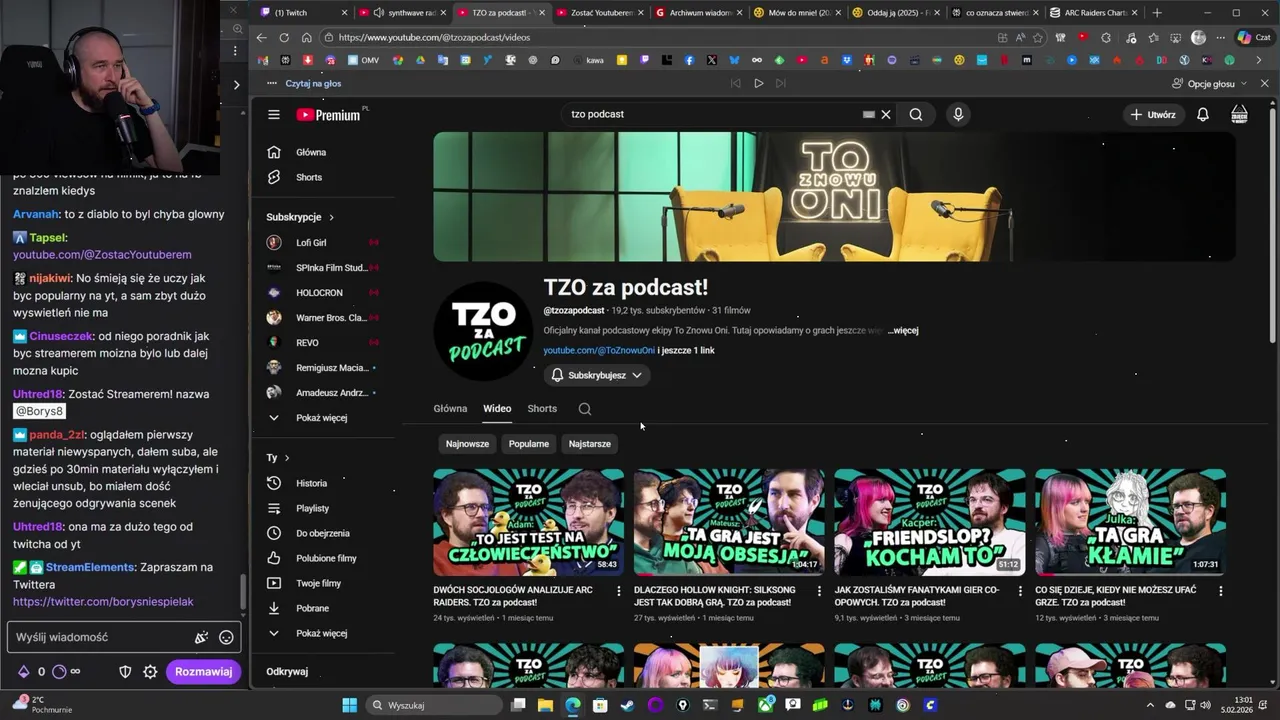Start voice search with the microphone
The width and height of the screenshot is (1280, 720).
(x=958, y=114)
